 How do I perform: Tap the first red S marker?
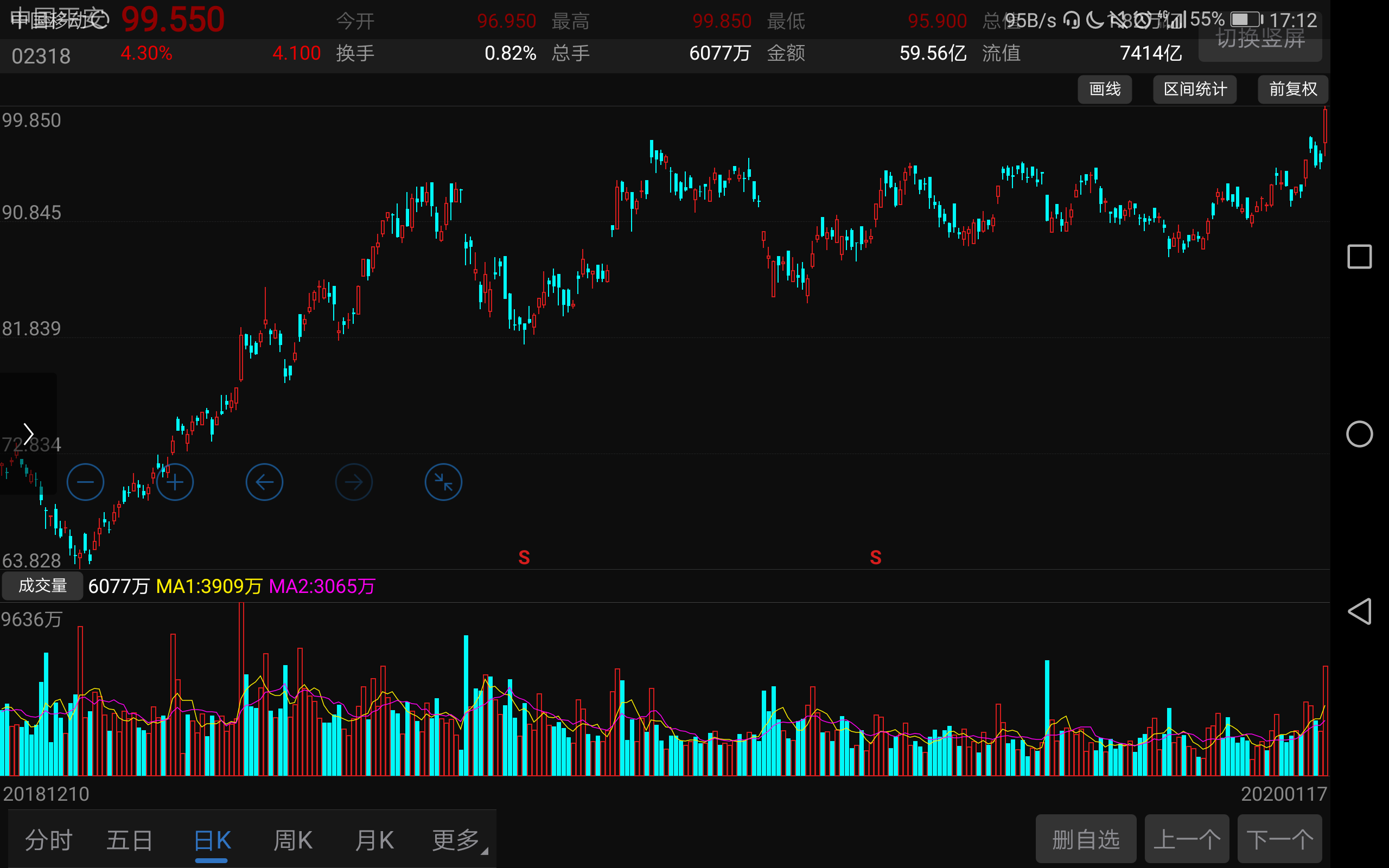coord(524,557)
